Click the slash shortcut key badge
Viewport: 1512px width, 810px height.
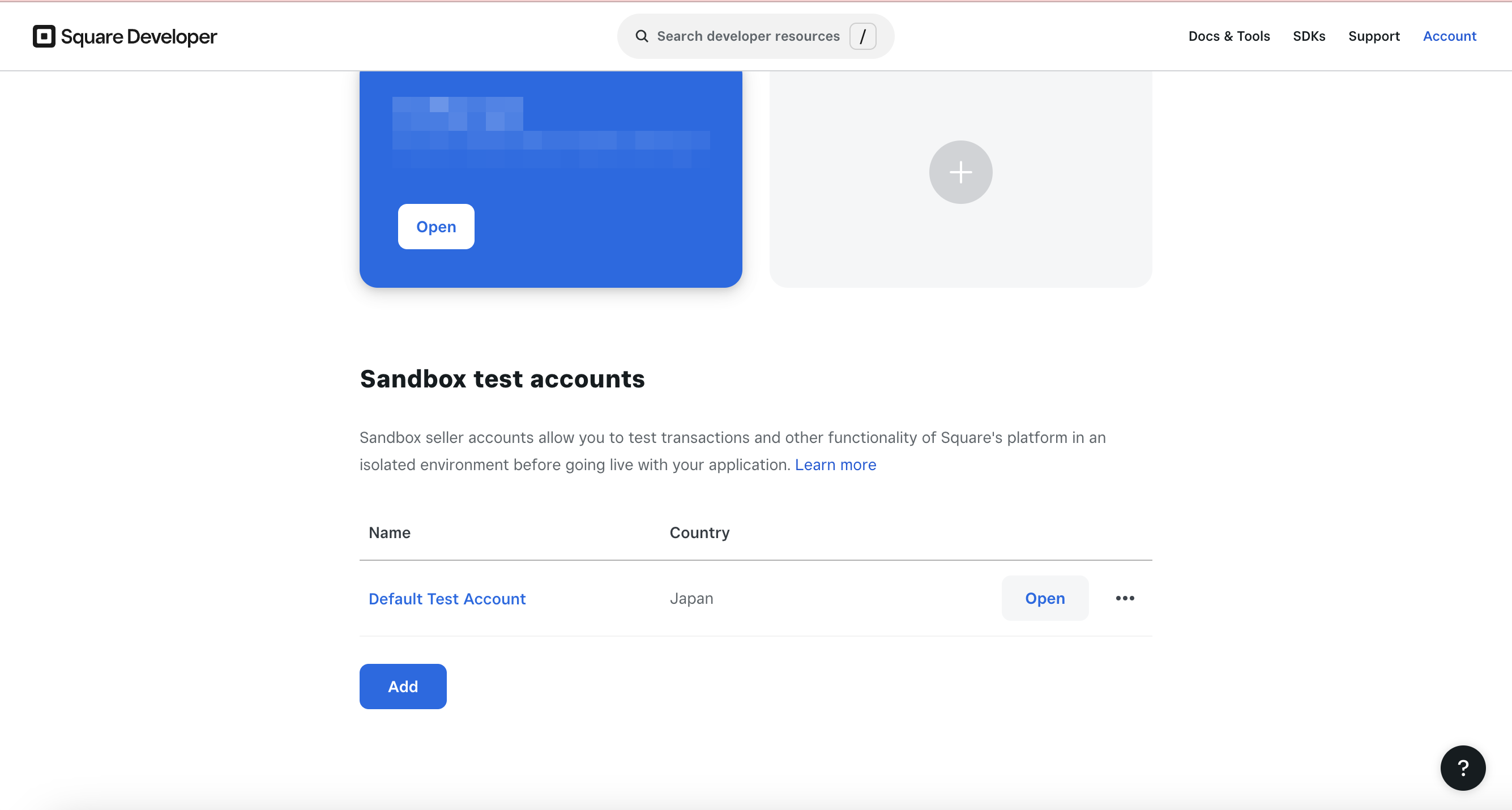862,36
